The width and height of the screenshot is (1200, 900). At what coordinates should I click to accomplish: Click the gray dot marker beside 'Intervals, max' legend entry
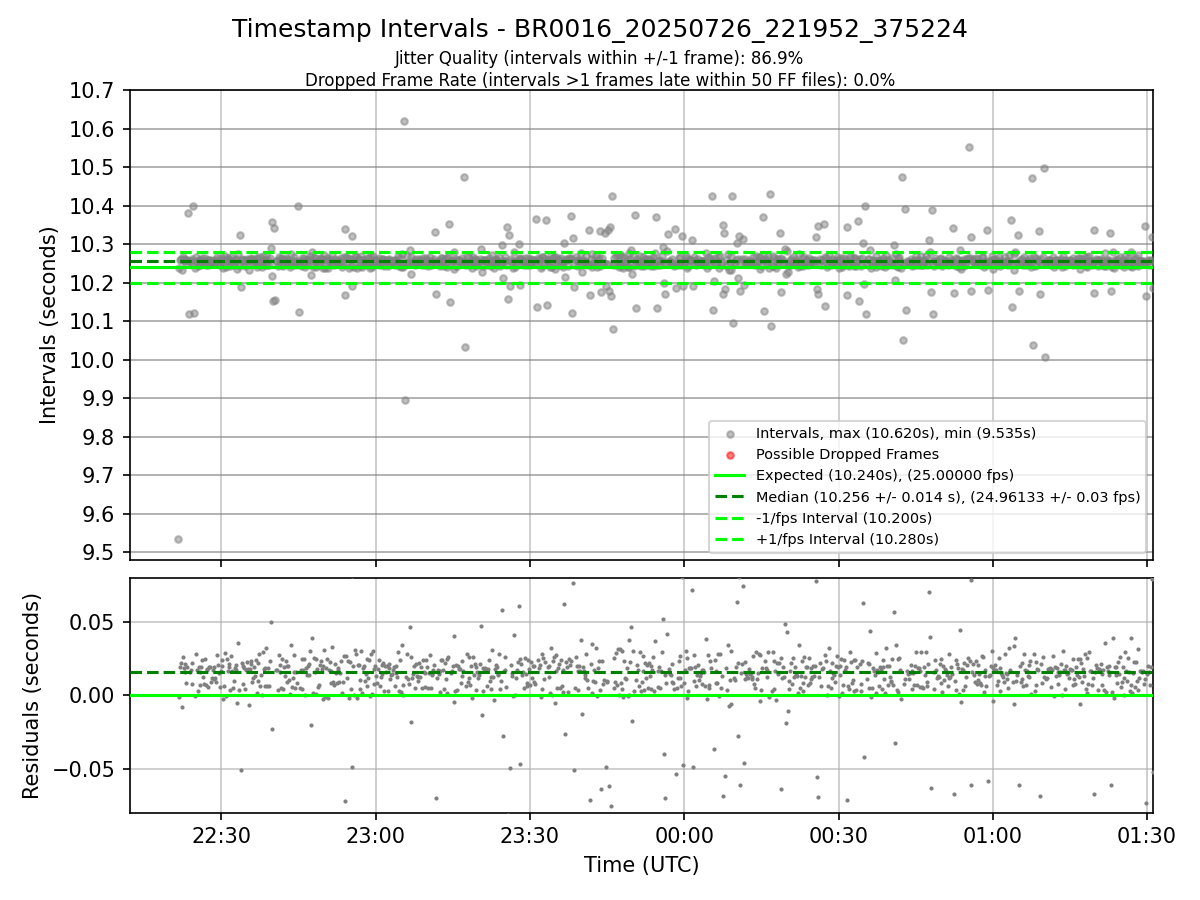(730, 434)
